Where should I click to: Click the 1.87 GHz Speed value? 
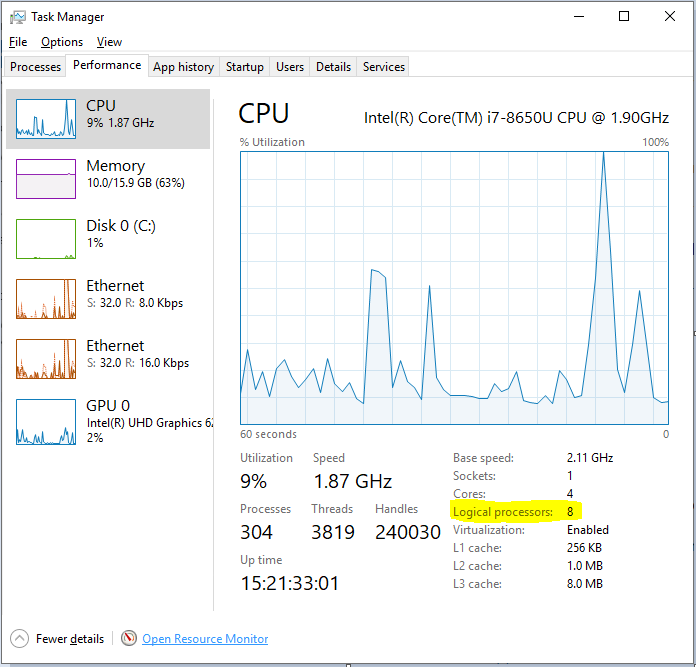[353, 481]
